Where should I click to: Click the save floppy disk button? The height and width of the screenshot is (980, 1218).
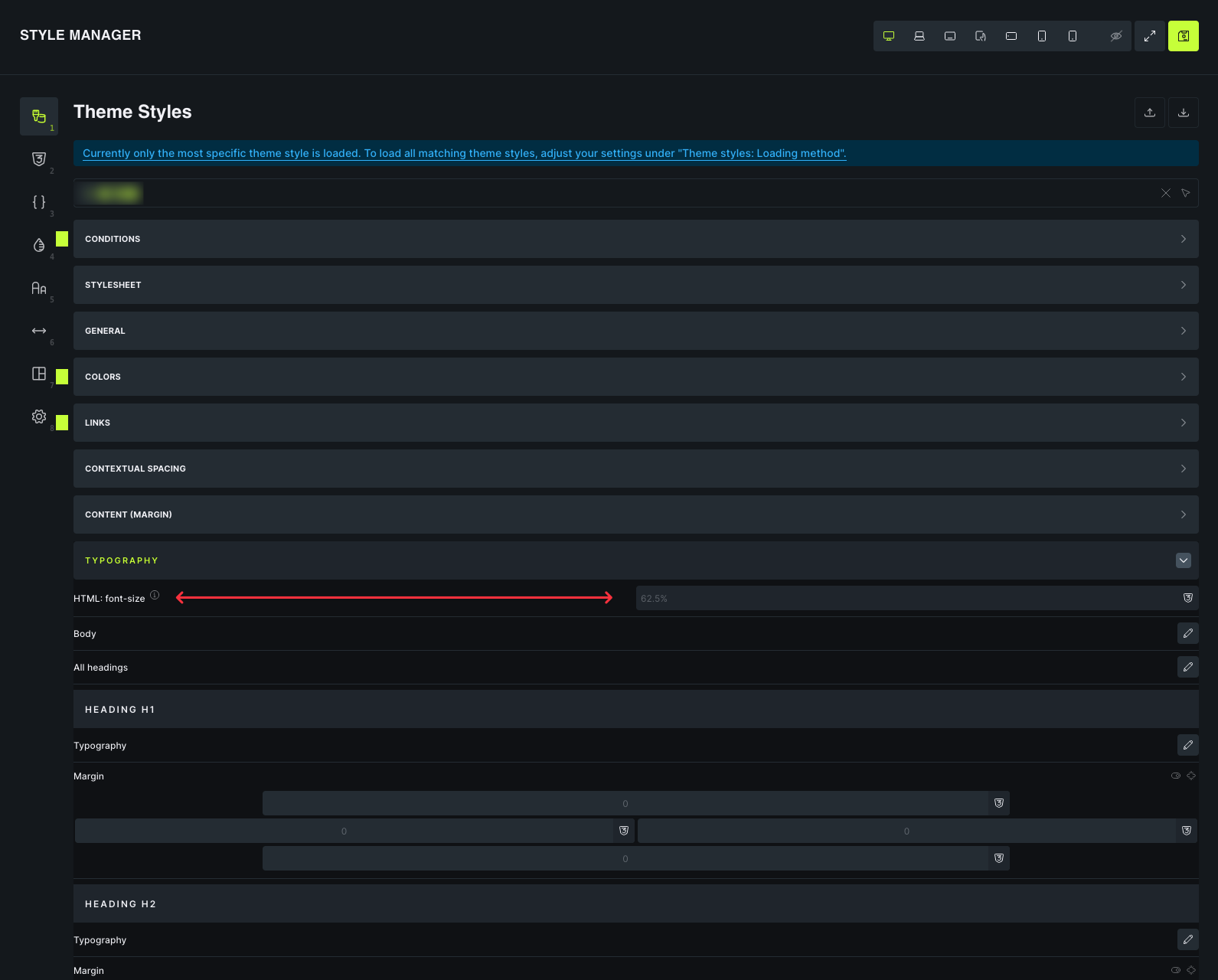click(x=1183, y=36)
